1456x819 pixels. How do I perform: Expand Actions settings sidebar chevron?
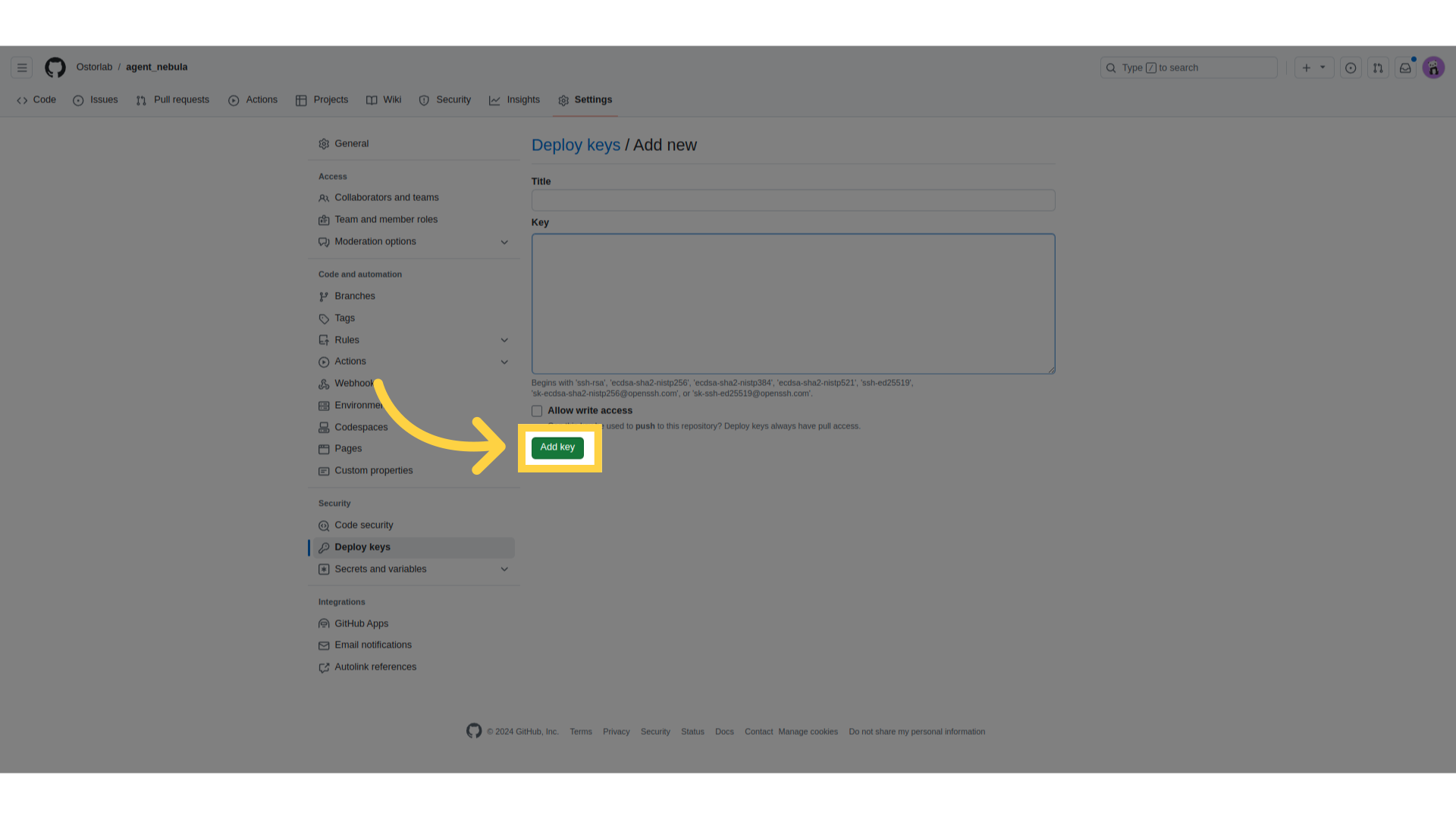504,362
